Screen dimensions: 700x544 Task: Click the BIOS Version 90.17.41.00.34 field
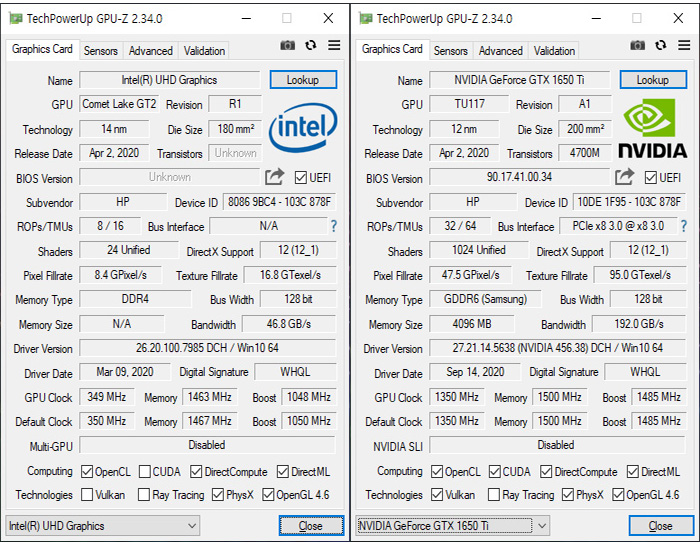(520, 177)
